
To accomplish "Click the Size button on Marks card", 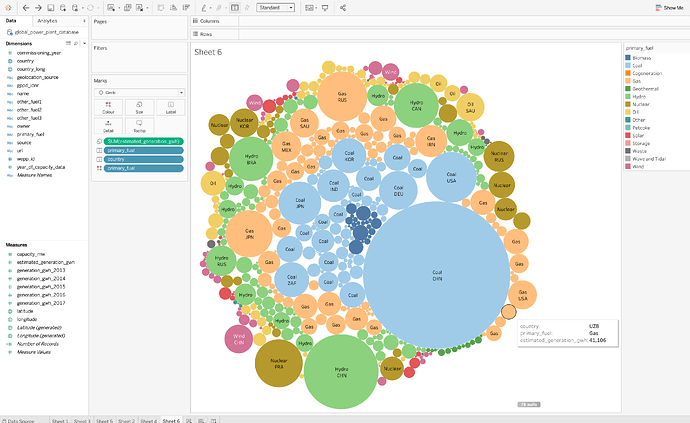I will click(139, 107).
